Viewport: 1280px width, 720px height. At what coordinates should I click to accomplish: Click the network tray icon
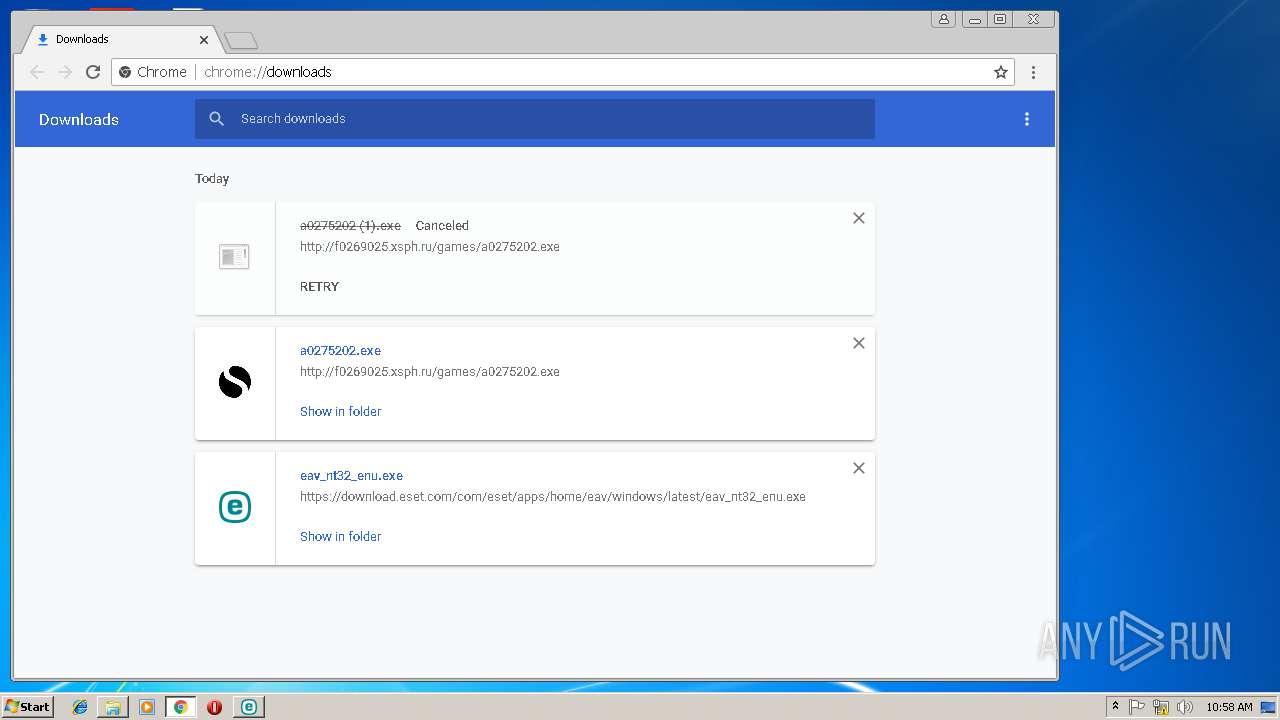[x=1161, y=707]
